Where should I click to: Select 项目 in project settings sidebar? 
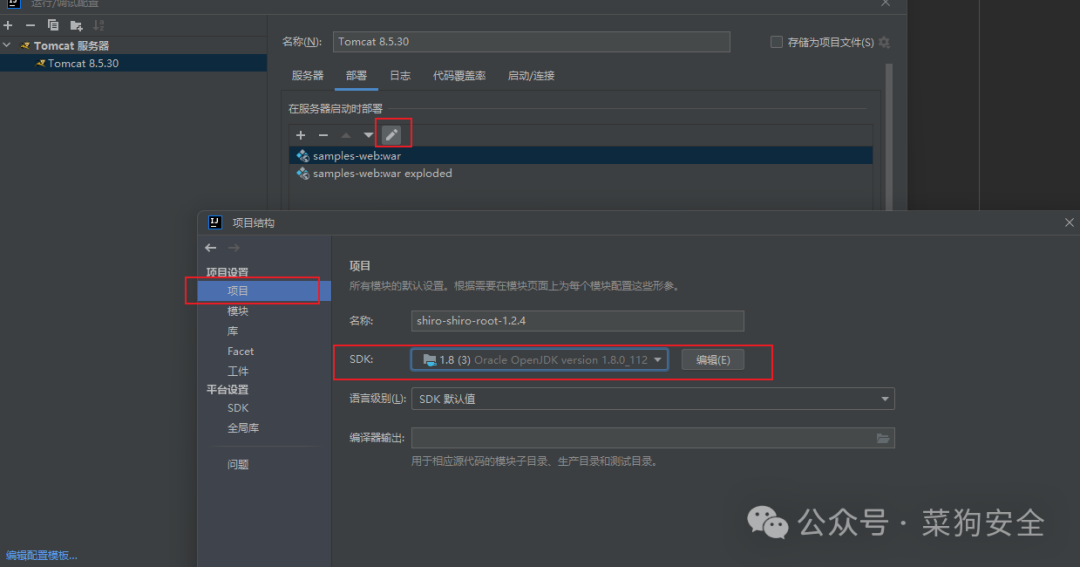[x=264, y=291]
